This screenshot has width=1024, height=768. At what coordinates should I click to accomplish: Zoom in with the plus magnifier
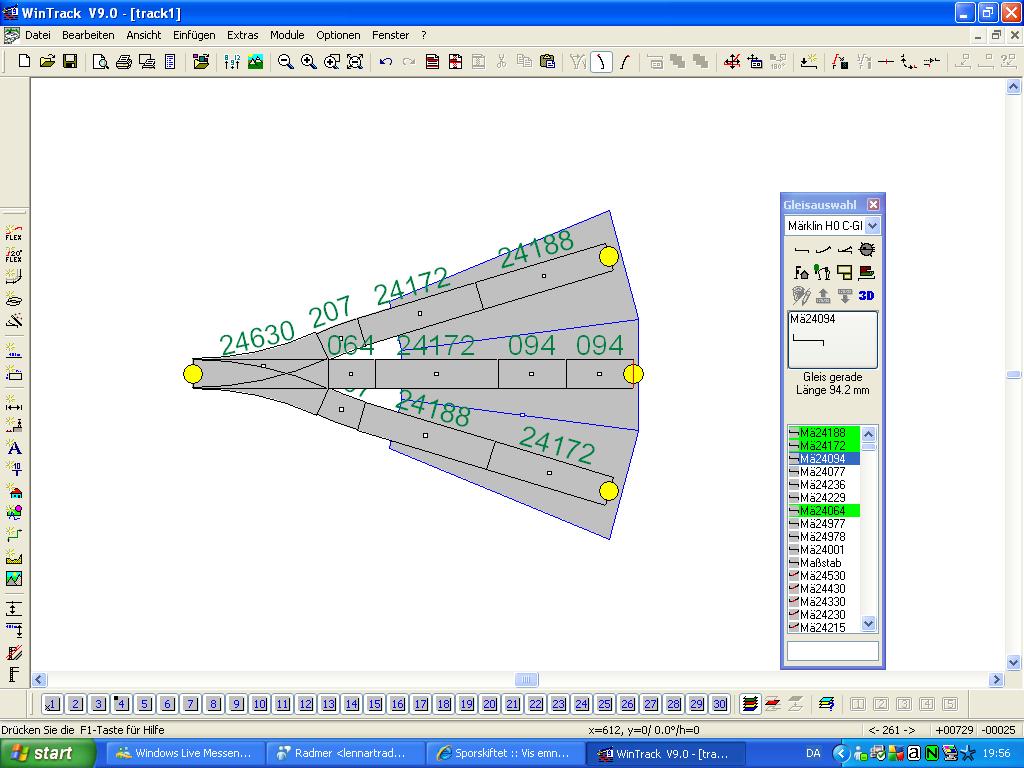click(x=308, y=62)
